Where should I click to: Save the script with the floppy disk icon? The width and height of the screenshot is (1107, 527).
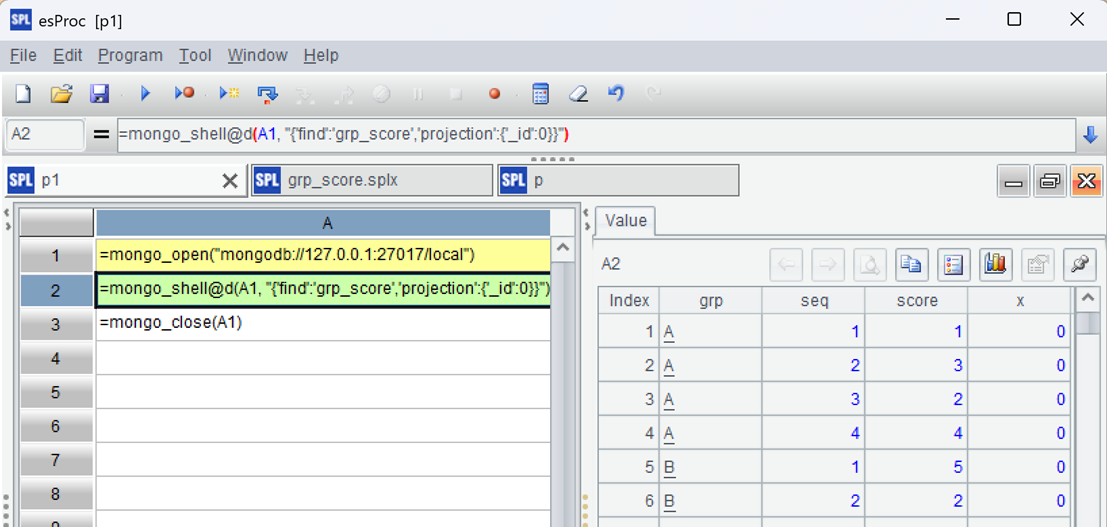99,94
